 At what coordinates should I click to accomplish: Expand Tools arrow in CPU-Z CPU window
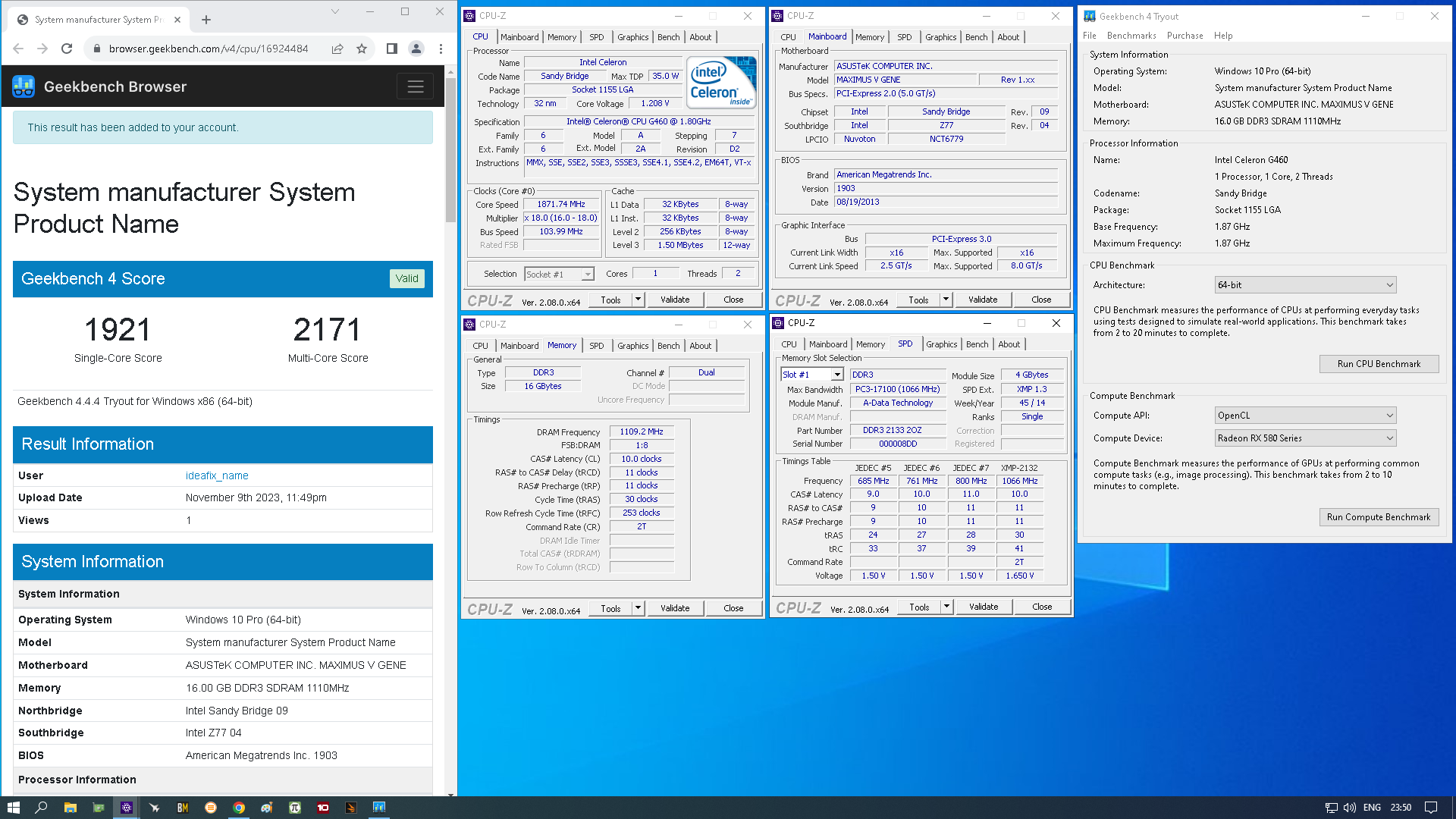pyautogui.click(x=639, y=300)
